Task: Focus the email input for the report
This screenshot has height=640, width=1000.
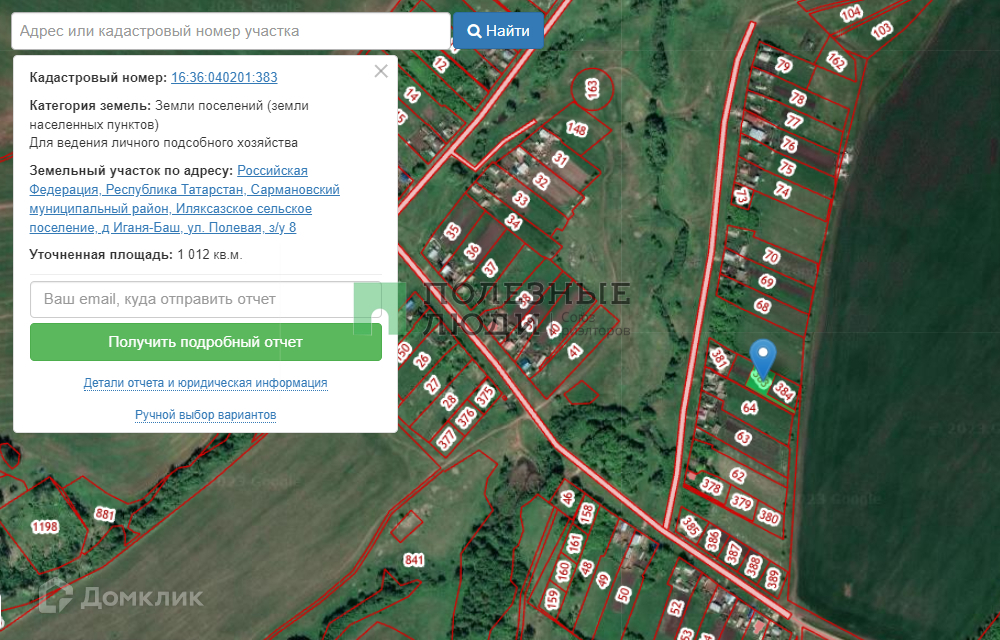Action: pos(205,299)
